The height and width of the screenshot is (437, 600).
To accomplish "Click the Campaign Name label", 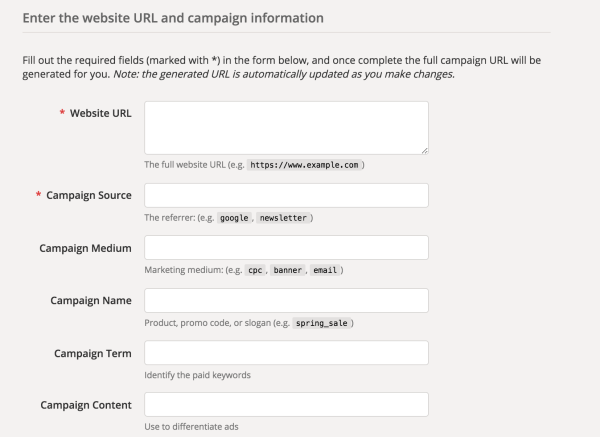I will pos(91,301).
